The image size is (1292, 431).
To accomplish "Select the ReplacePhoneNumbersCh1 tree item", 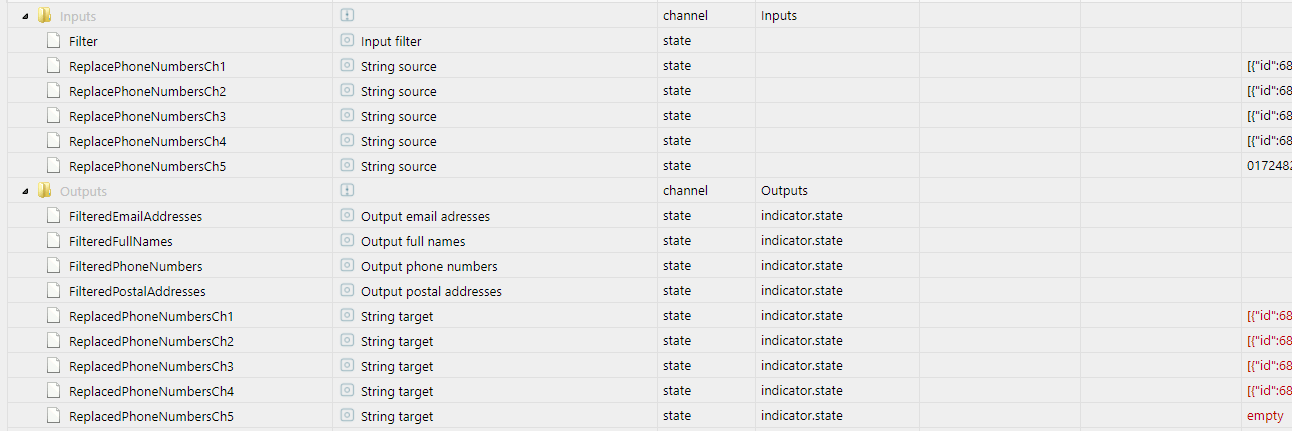I will pos(147,66).
